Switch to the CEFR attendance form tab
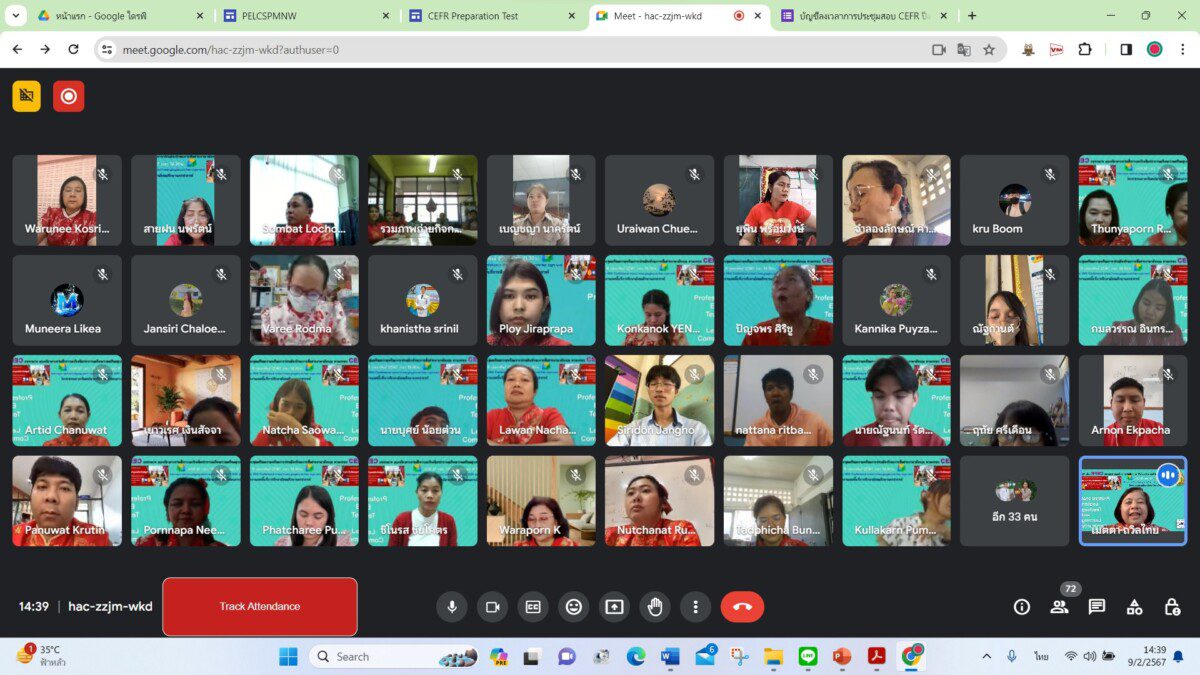The width and height of the screenshot is (1200, 675). (866, 16)
